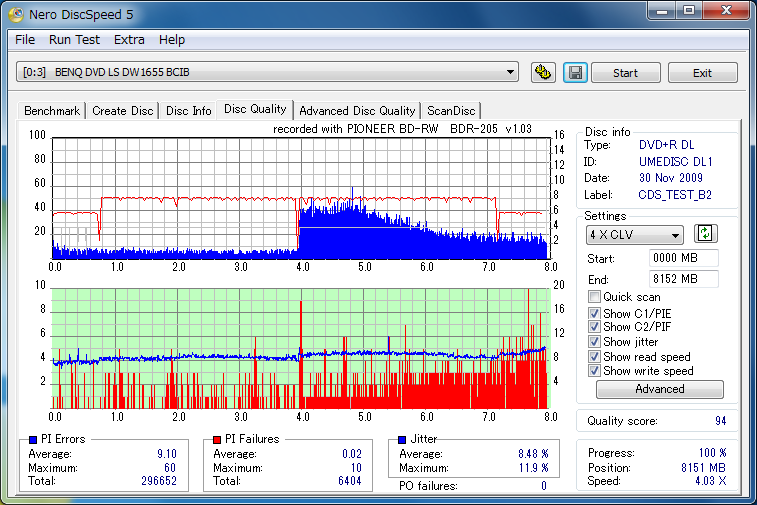
Task: Open the BENQ DVD drive selection dropdown
Action: coord(268,72)
